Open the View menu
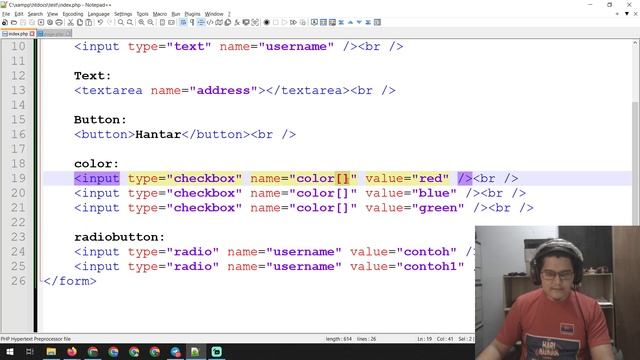 pyautogui.click(x=52, y=14)
